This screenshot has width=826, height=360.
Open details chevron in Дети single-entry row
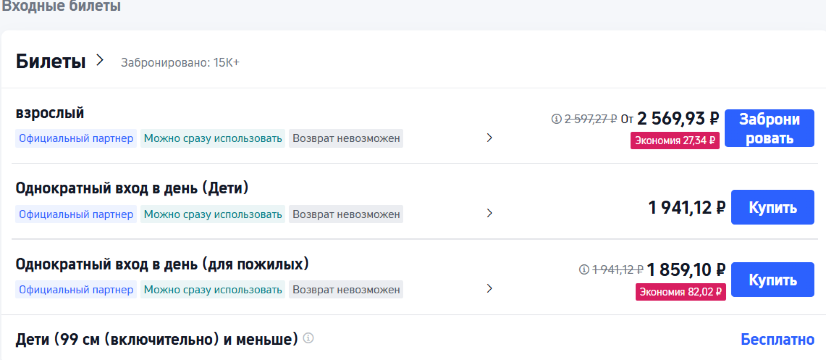coord(489,213)
